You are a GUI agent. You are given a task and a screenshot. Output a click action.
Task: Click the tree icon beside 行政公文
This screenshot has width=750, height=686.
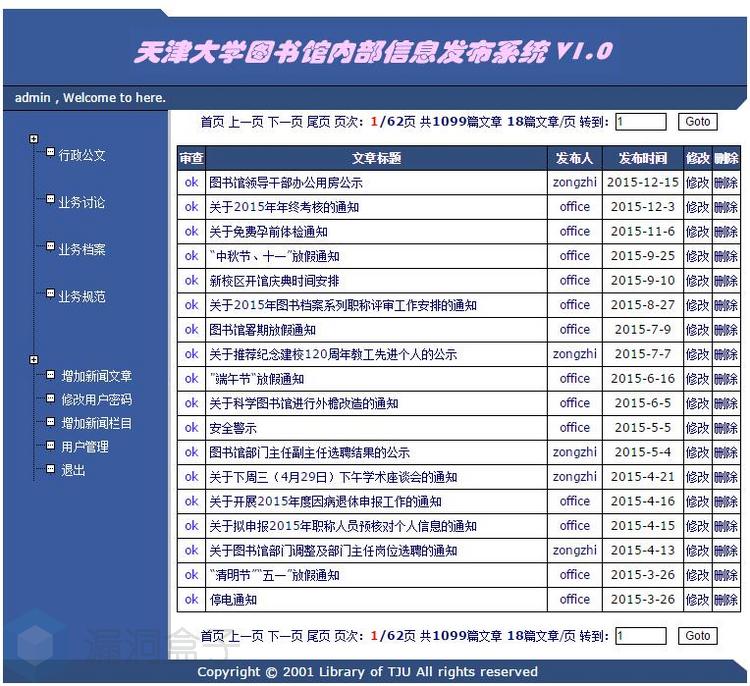50,152
